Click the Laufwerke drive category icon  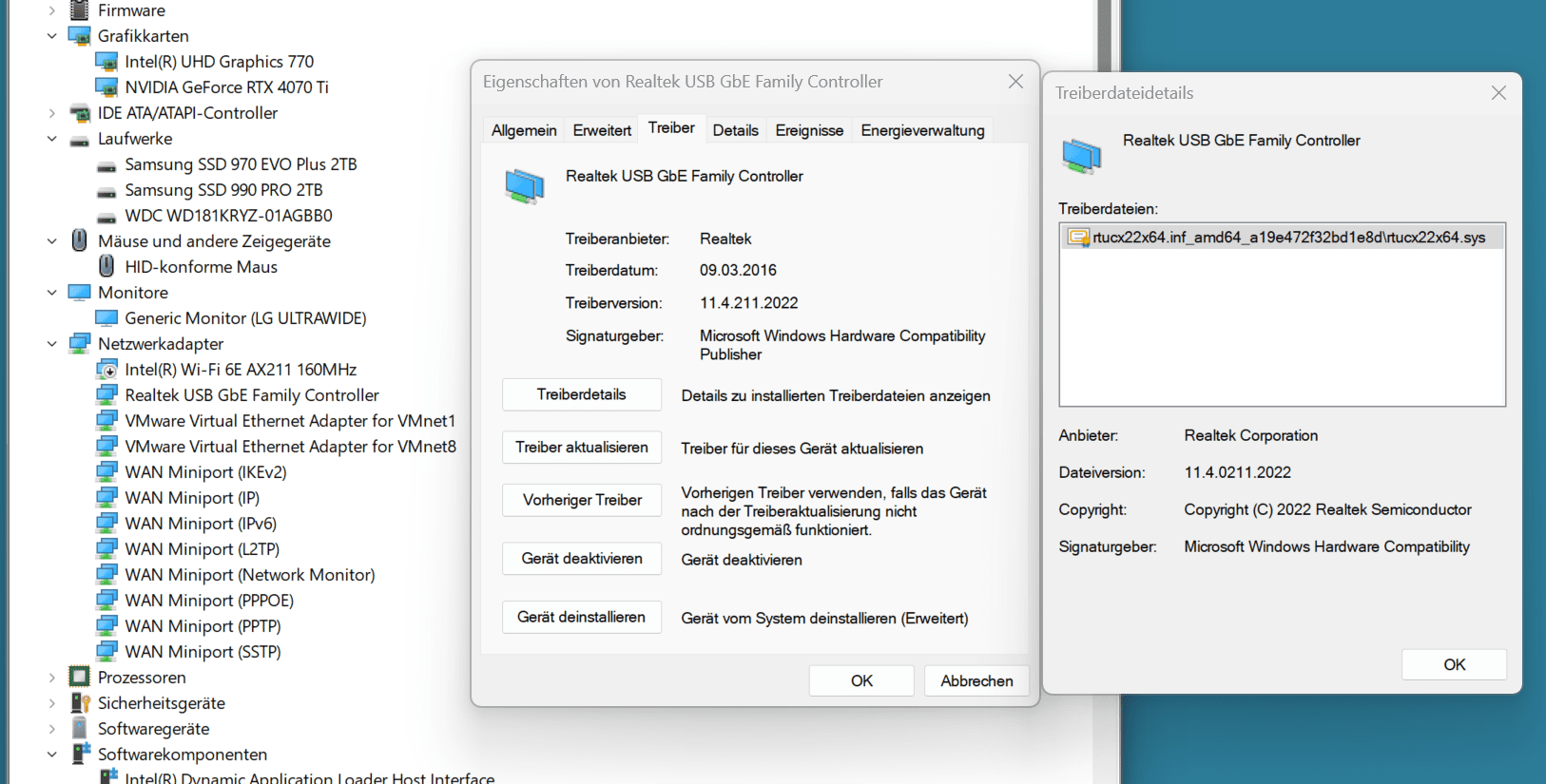point(80,141)
